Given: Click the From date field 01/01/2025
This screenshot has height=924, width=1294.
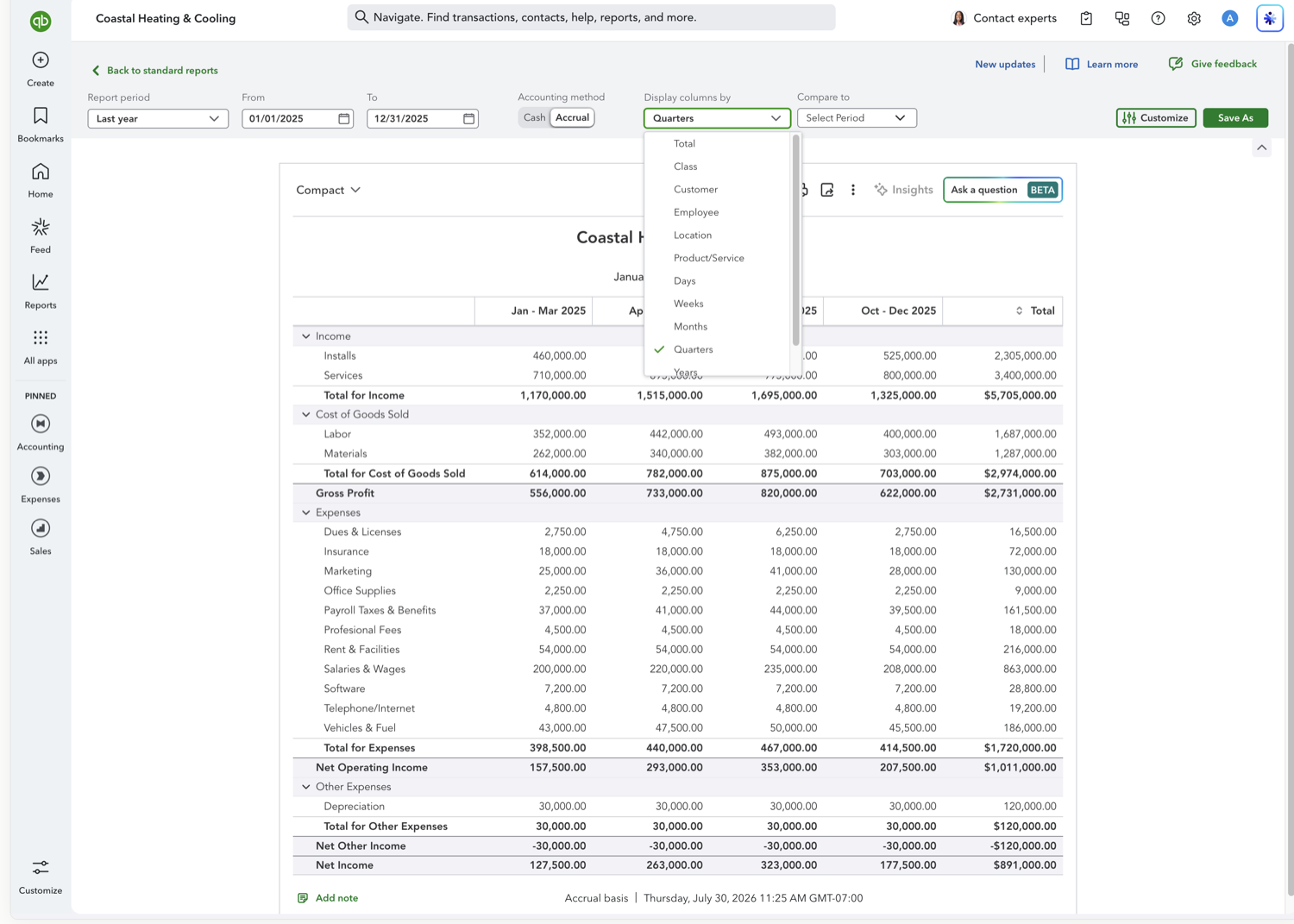Looking at the screenshot, I should (298, 118).
